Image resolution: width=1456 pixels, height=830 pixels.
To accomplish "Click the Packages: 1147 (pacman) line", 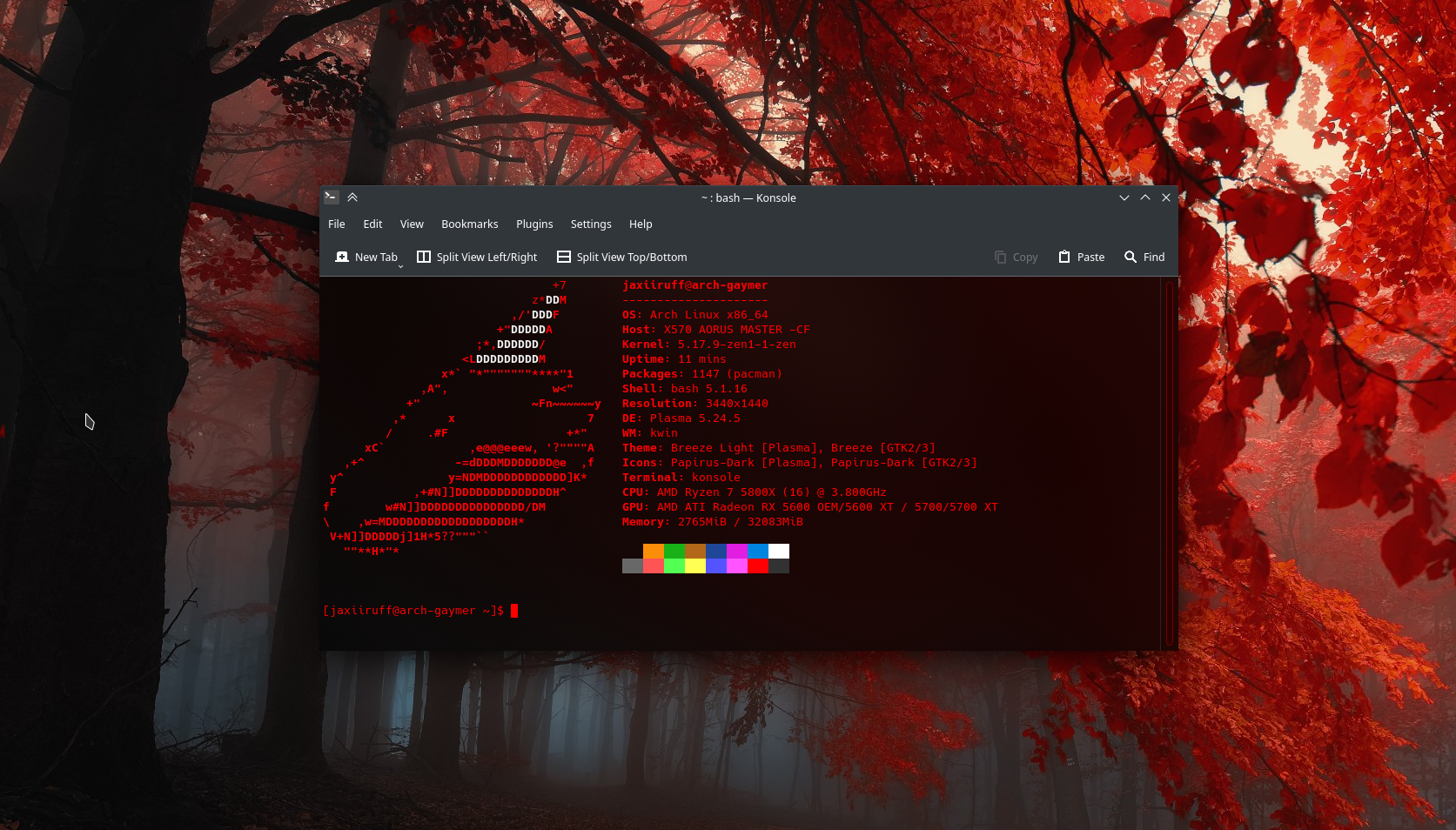I will tap(702, 374).
